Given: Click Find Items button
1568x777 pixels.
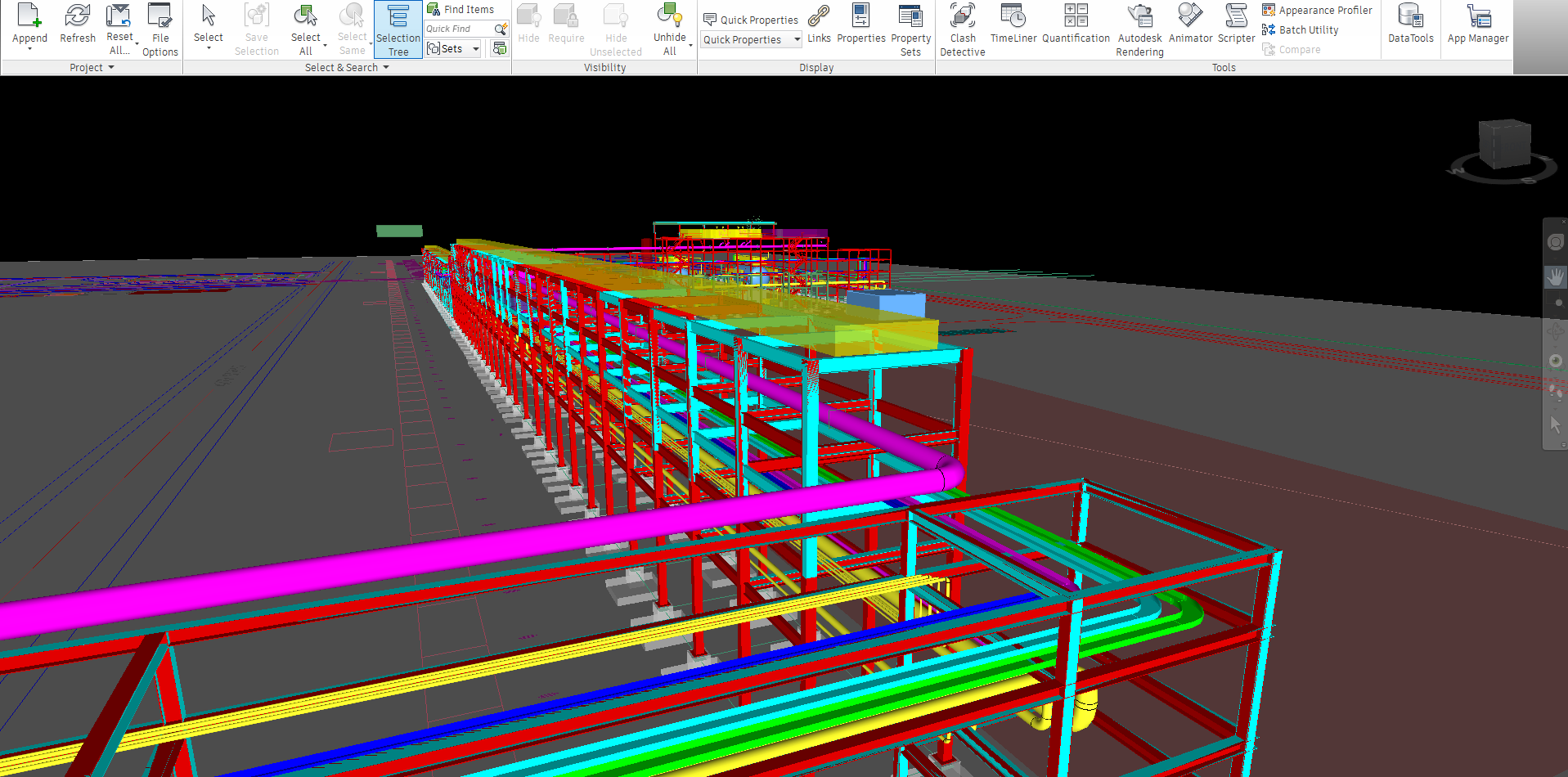Looking at the screenshot, I should 461,10.
